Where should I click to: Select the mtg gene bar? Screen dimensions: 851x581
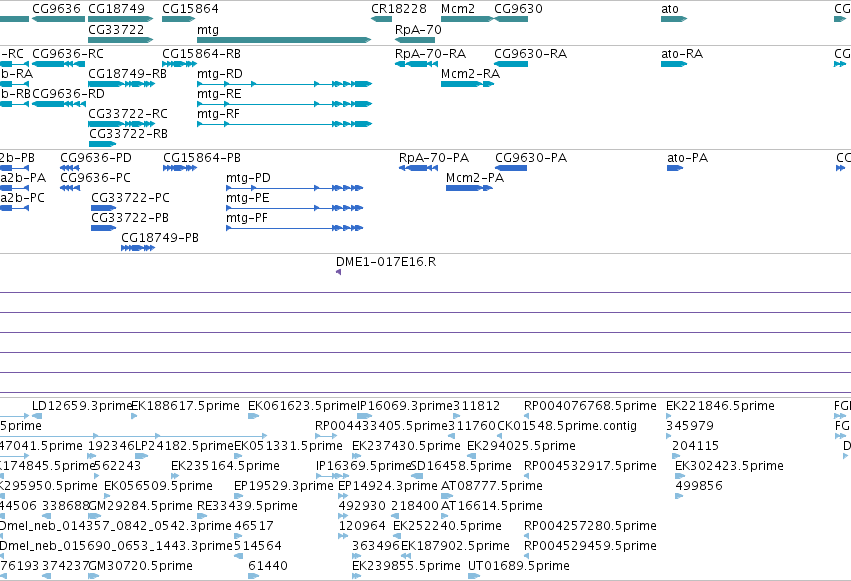tap(284, 40)
